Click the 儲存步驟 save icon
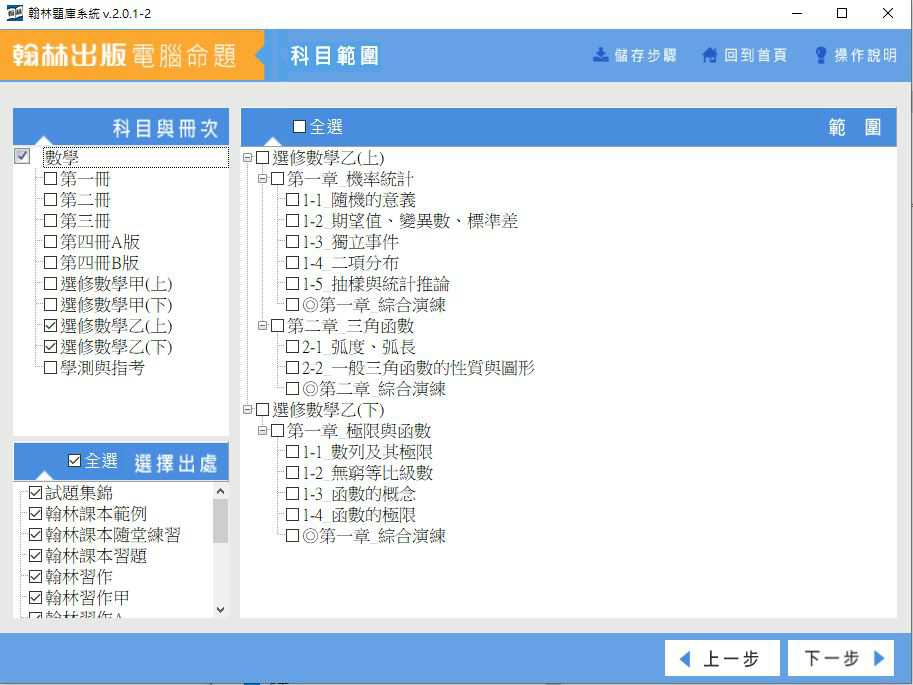The width and height of the screenshot is (913, 685). coord(600,55)
